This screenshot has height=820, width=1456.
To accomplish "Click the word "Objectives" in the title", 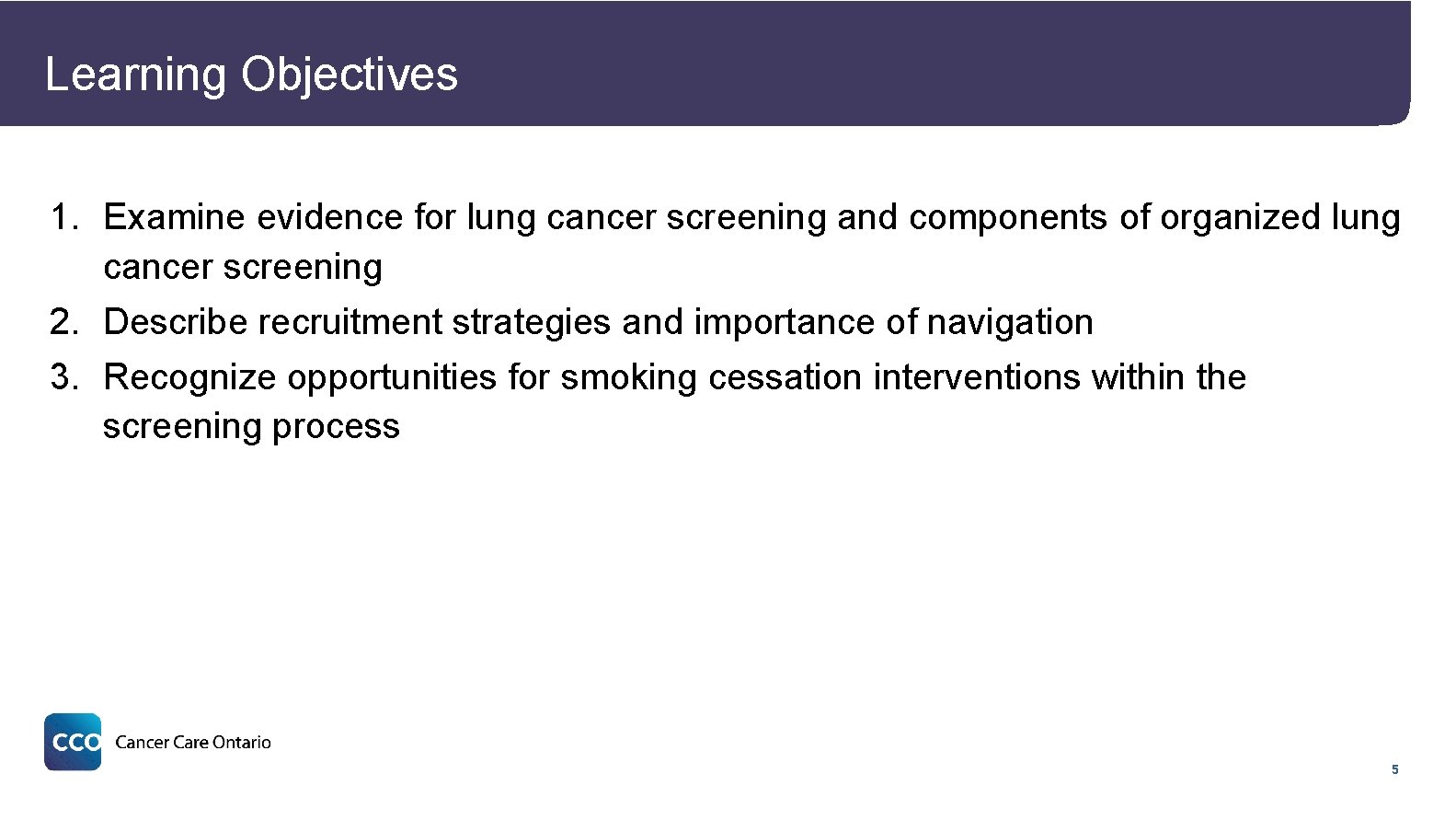I will pos(350,75).
